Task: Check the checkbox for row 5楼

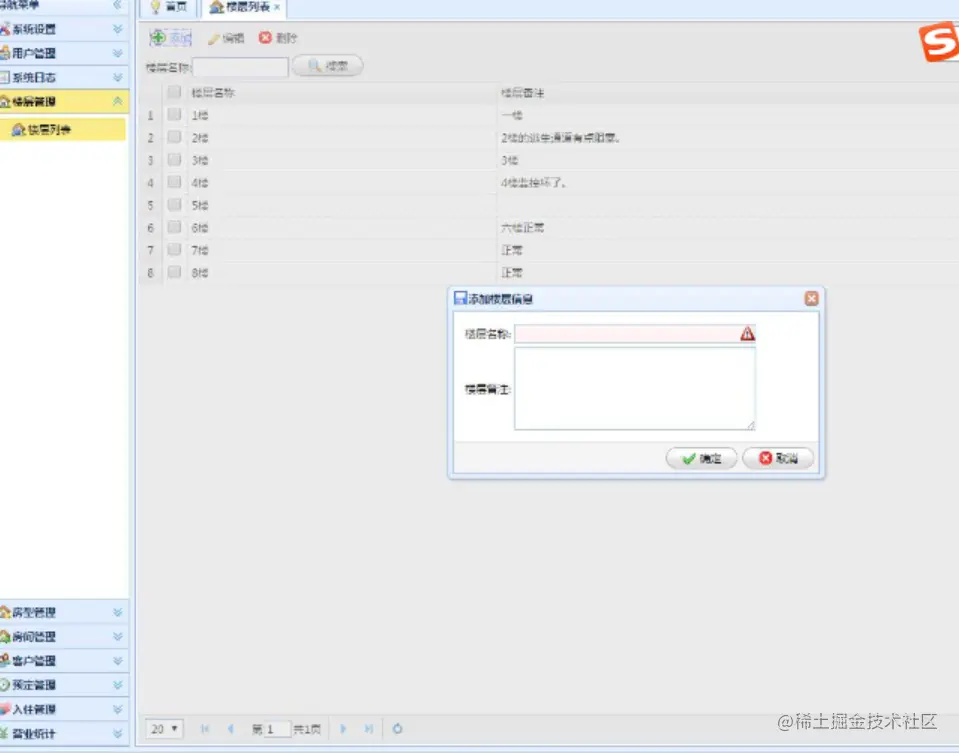Action: (174, 204)
